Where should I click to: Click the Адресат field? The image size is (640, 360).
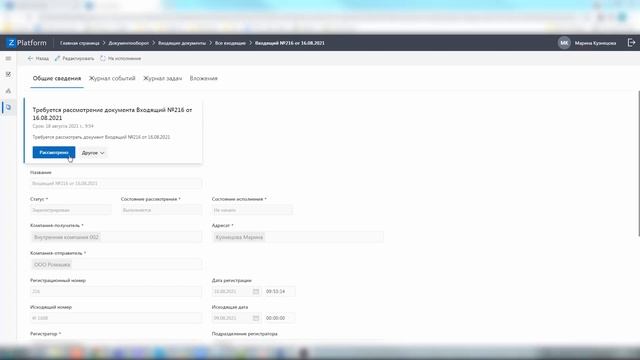pos(298,237)
